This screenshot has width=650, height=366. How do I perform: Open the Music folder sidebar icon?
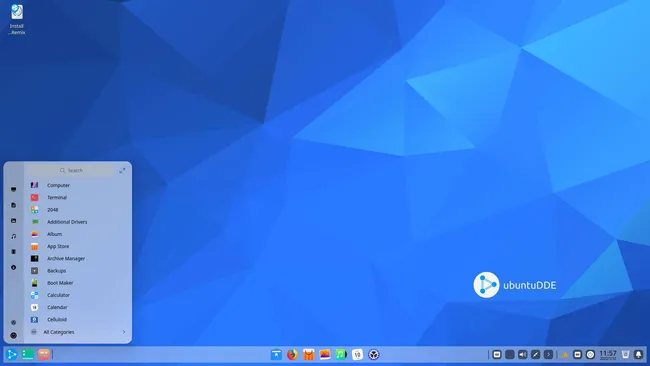pyautogui.click(x=14, y=236)
